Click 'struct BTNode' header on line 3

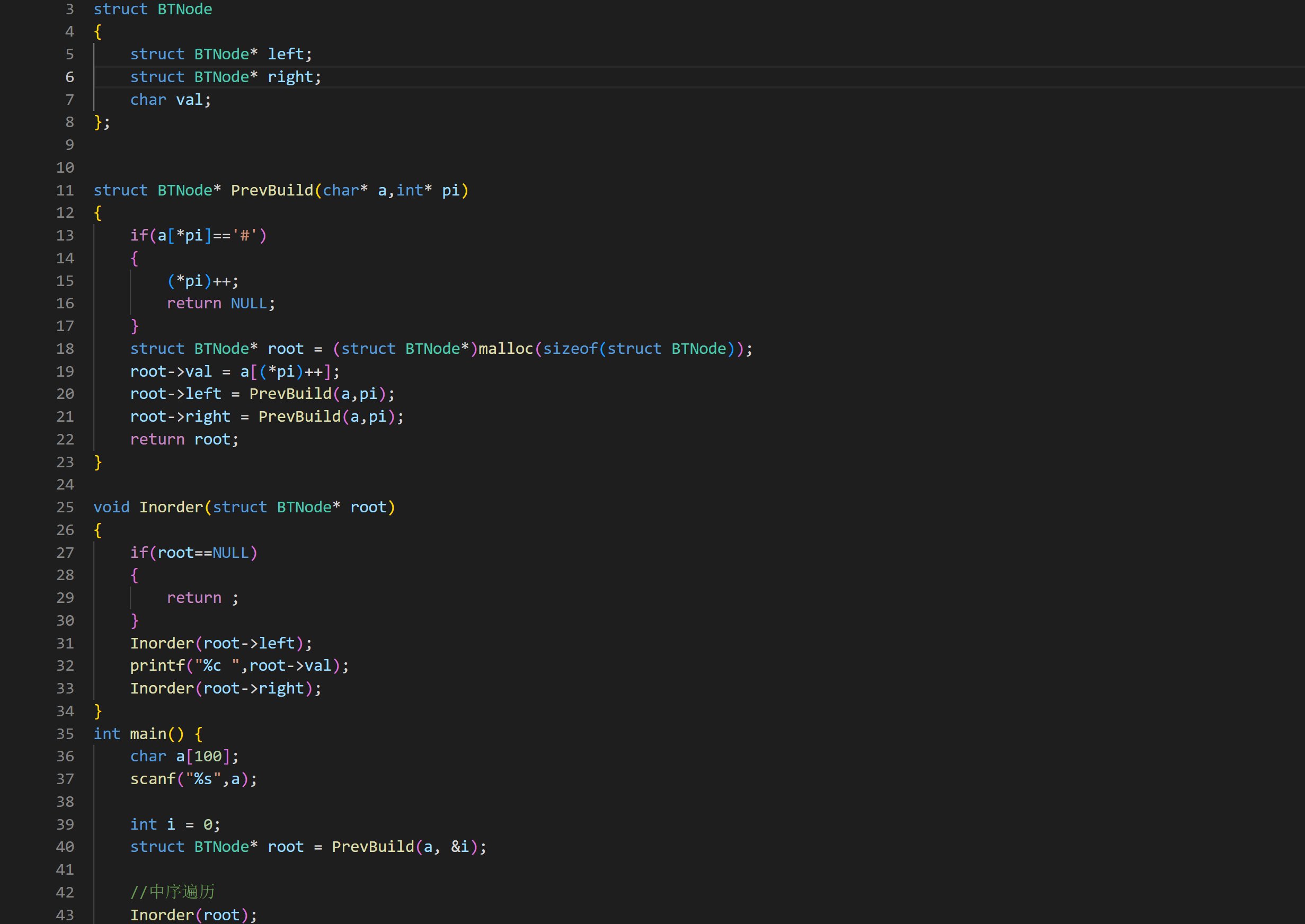point(153,9)
